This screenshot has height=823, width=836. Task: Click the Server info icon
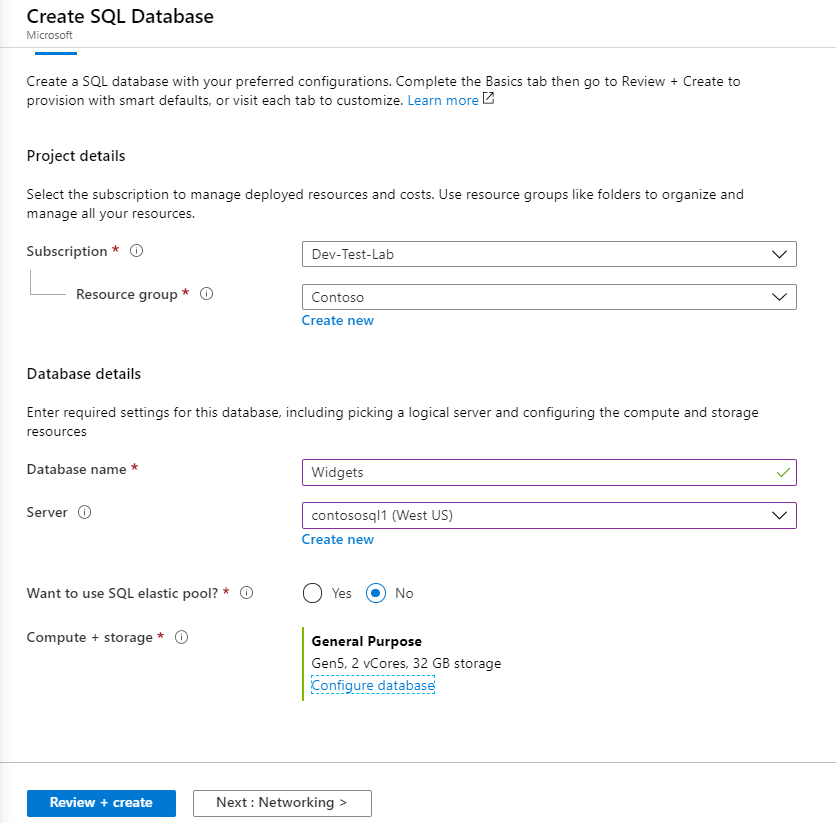(x=85, y=513)
